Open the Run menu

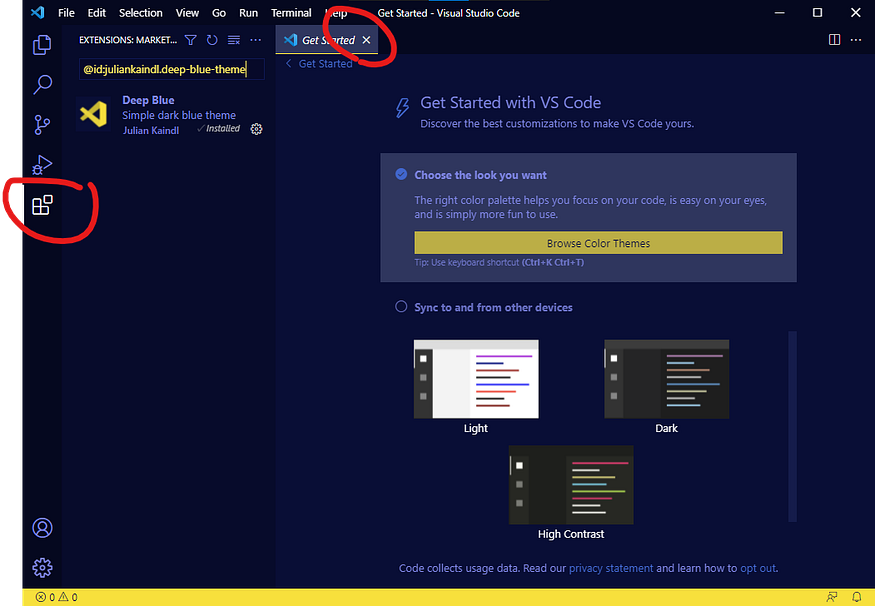pyautogui.click(x=248, y=13)
